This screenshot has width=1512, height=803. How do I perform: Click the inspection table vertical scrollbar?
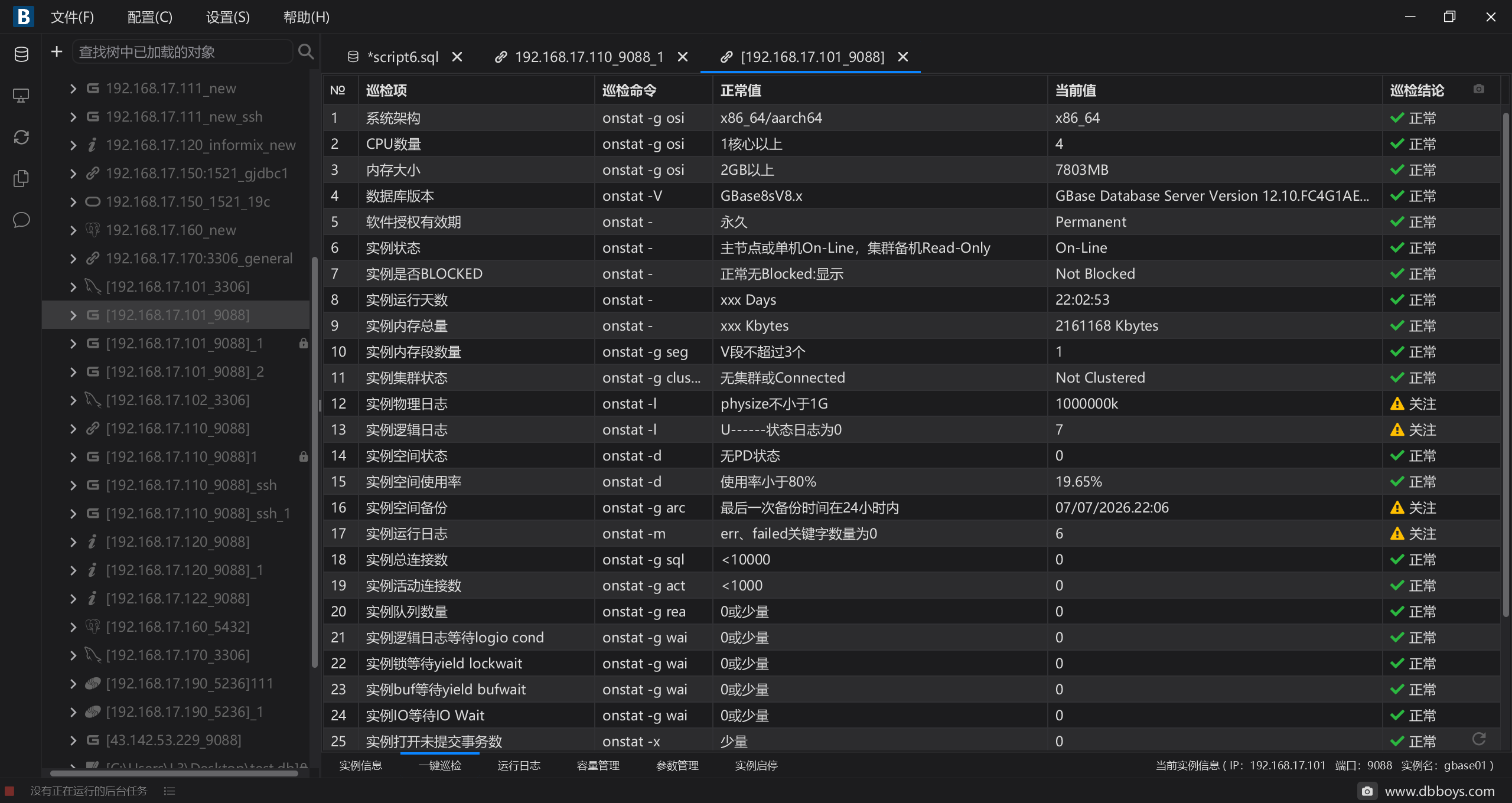(1506, 366)
